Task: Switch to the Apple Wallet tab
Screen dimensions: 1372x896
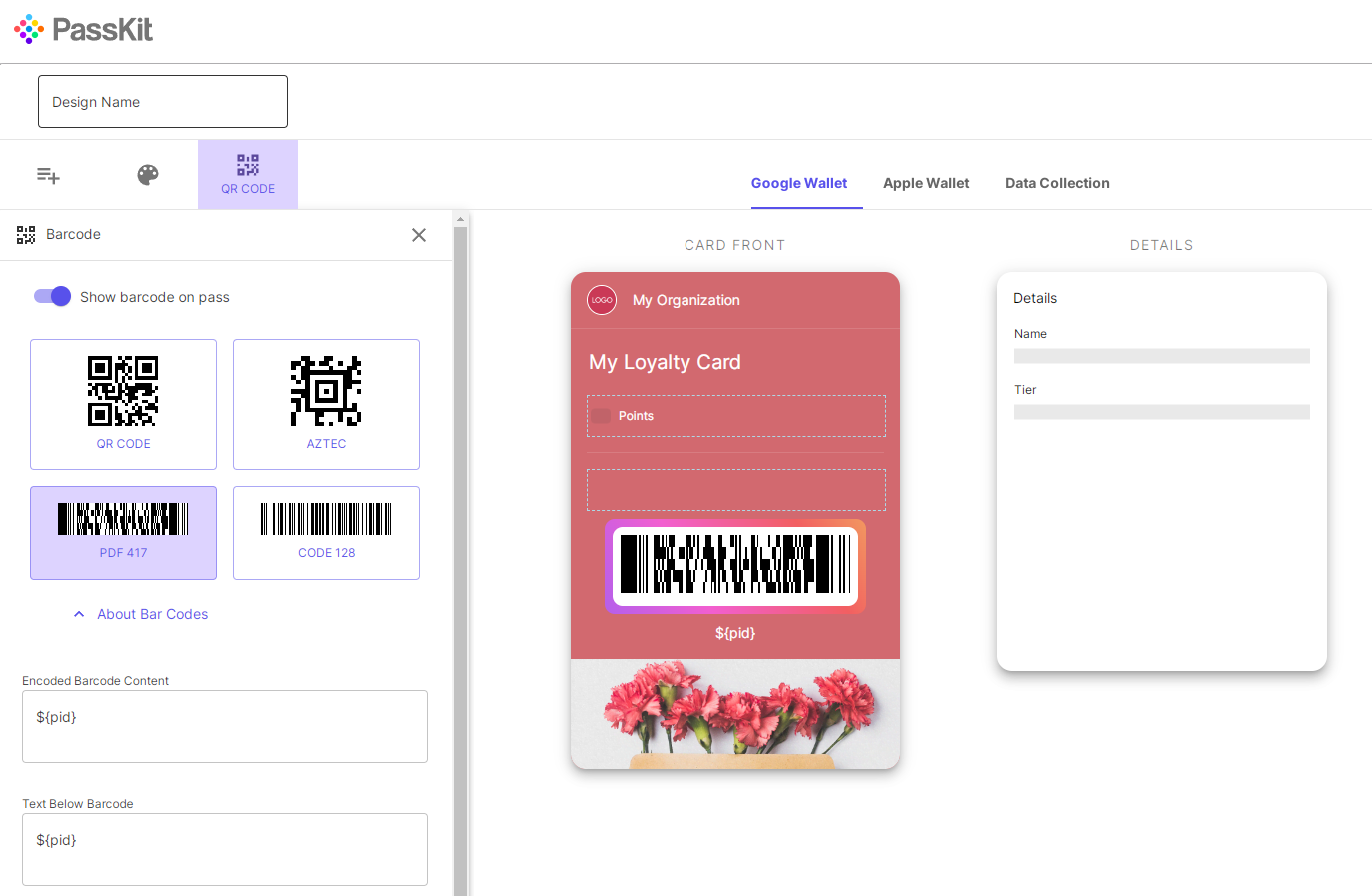Action: (x=926, y=183)
